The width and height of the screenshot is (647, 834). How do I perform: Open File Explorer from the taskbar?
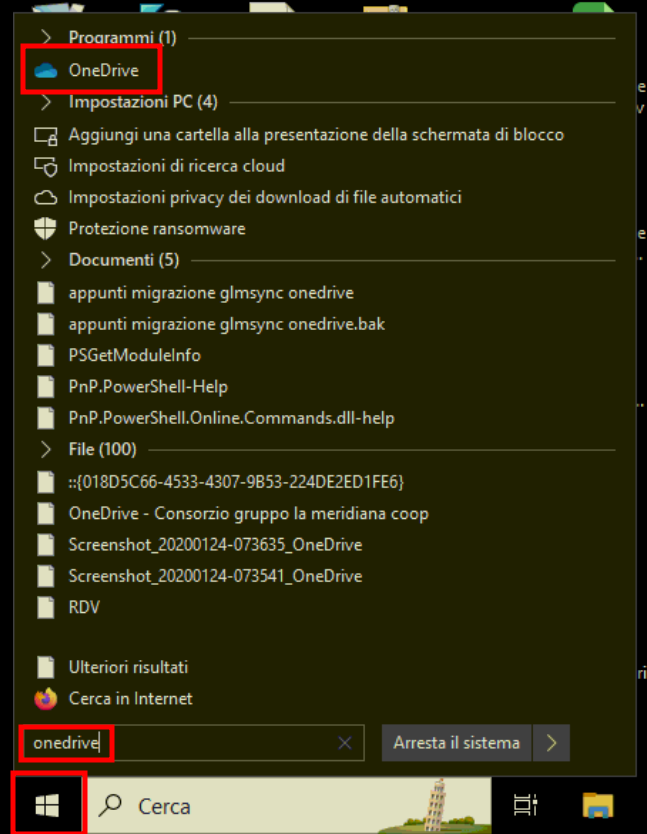pyautogui.click(x=598, y=804)
